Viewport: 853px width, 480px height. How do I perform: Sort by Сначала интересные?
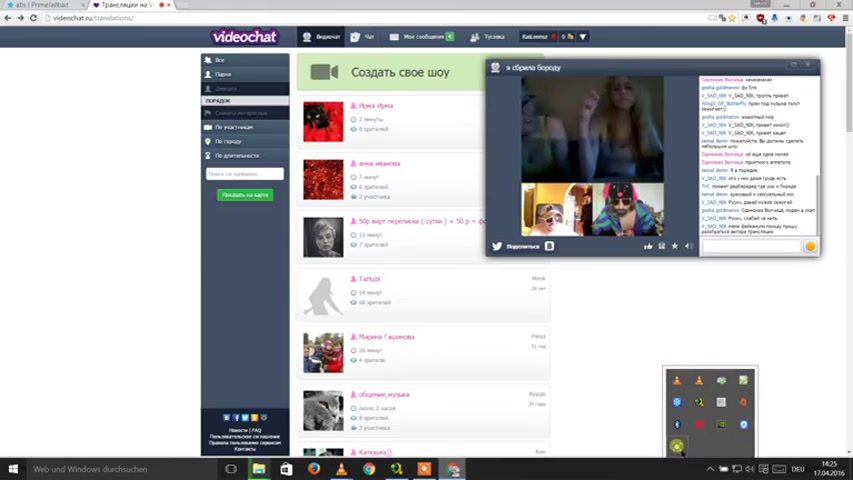[245, 113]
